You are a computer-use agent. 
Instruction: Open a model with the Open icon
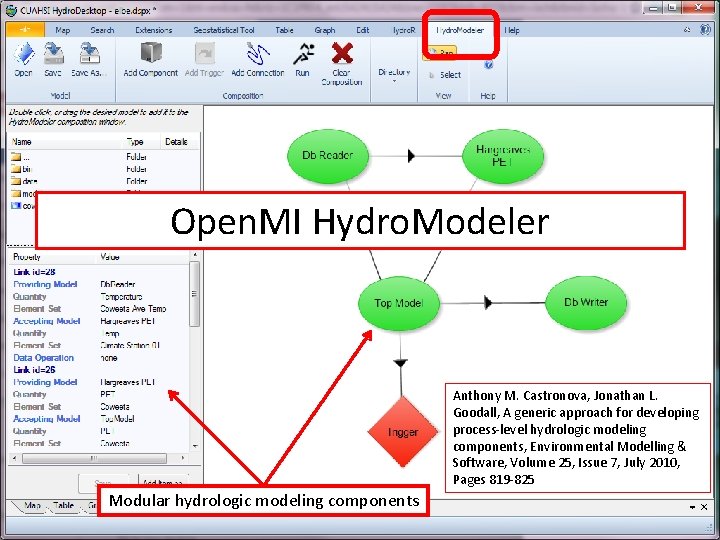point(23,59)
